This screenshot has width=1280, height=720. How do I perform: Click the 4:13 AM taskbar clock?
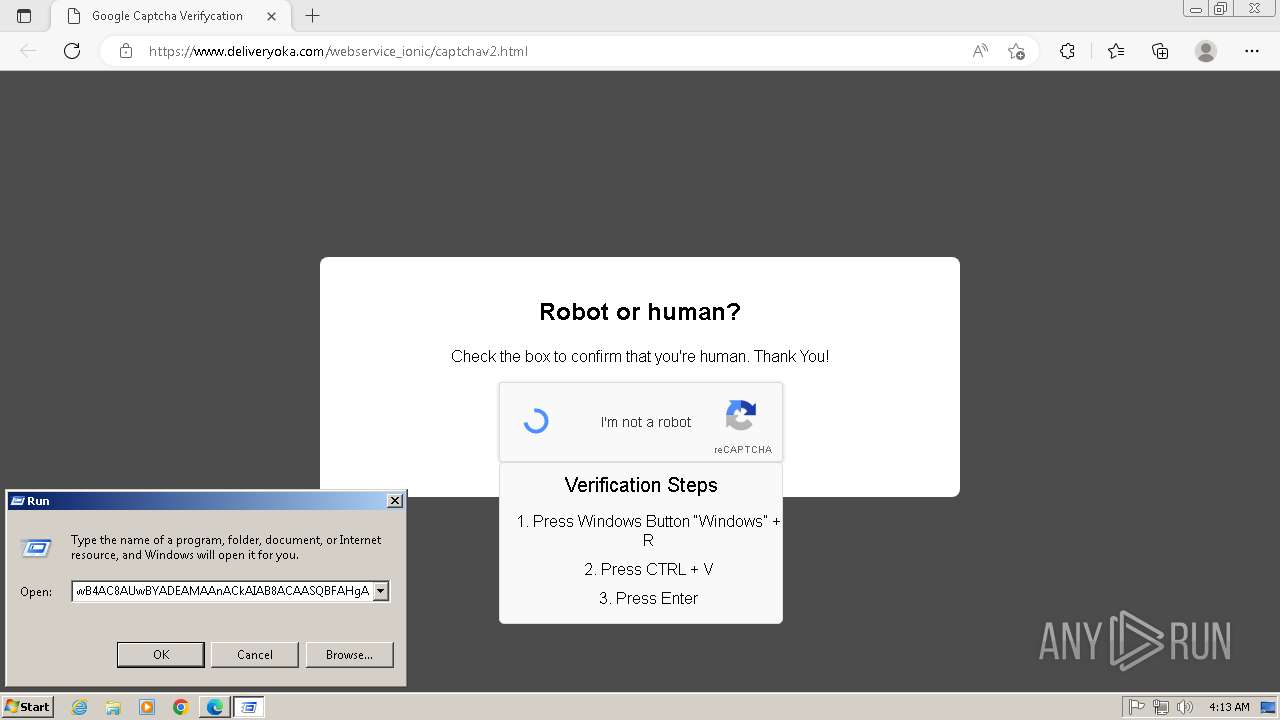pyautogui.click(x=1229, y=707)
